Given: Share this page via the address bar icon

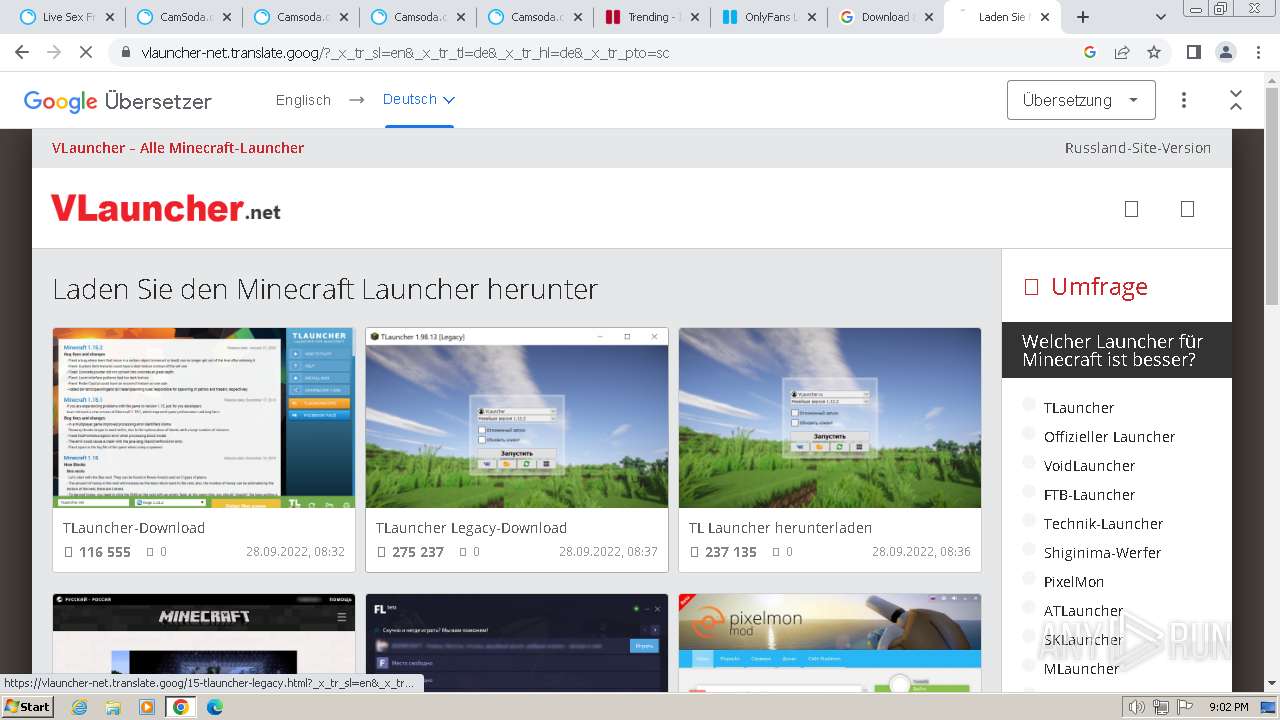Looking at the screenshot, I should pyautogui.click(x=1122, y=53).
